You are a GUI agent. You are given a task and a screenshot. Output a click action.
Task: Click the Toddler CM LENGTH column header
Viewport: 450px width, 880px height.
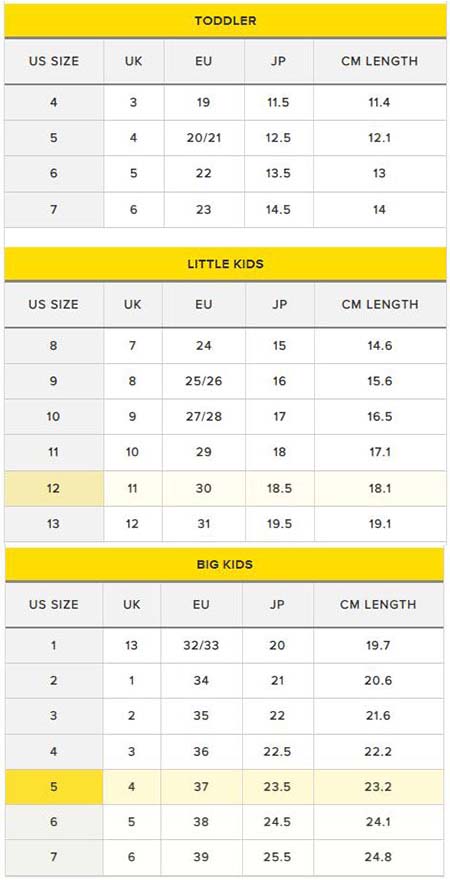[380, 61]
